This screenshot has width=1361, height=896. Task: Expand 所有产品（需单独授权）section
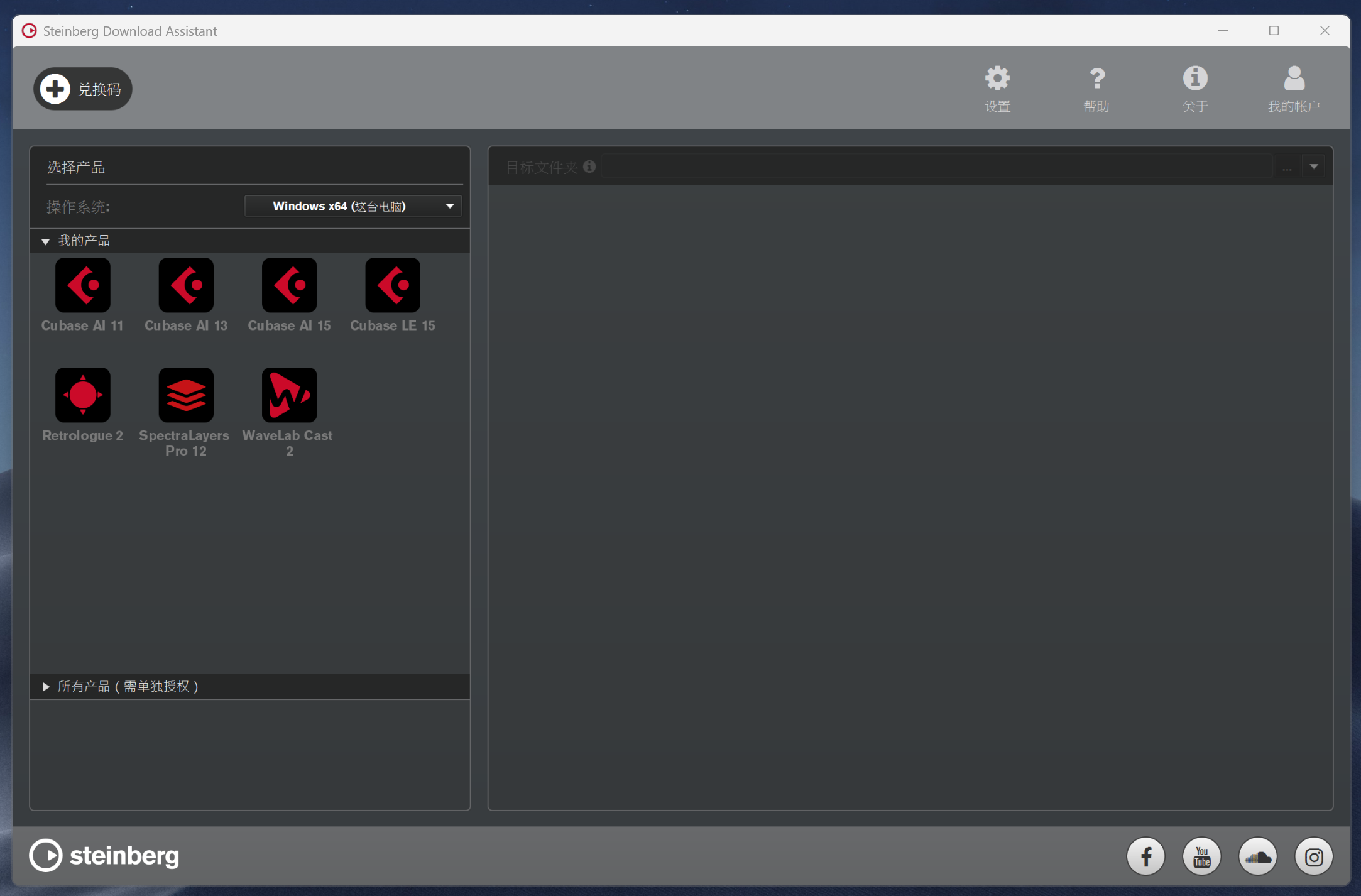(x=46, y=687)
